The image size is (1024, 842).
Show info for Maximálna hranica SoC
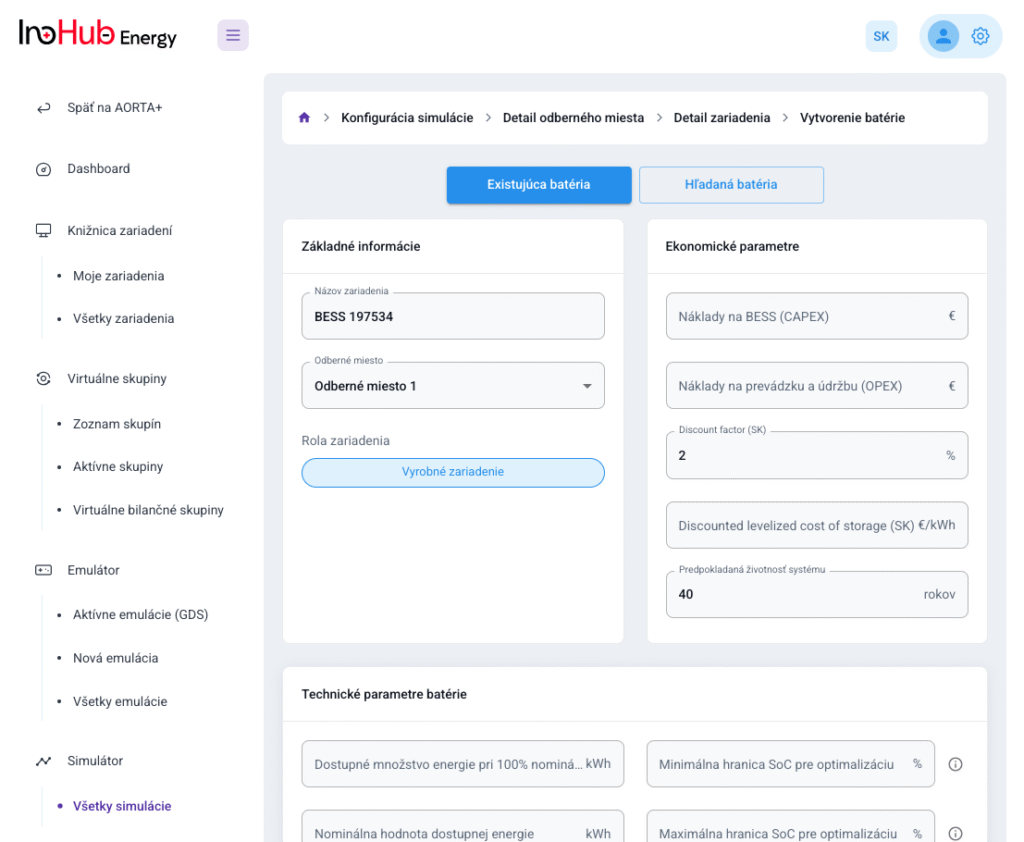[x=955, y=833]
